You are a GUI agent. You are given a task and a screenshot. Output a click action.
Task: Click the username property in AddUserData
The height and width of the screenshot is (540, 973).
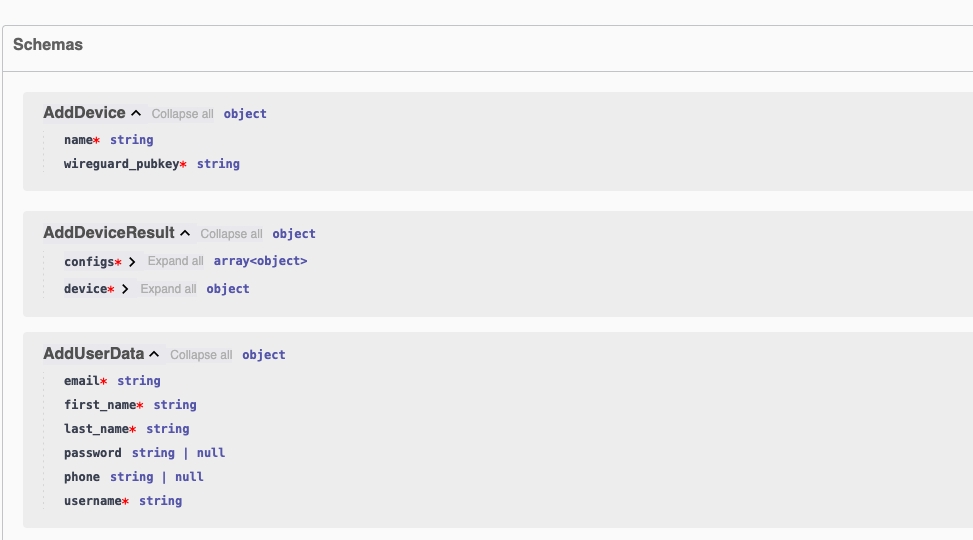pos(92,501)
